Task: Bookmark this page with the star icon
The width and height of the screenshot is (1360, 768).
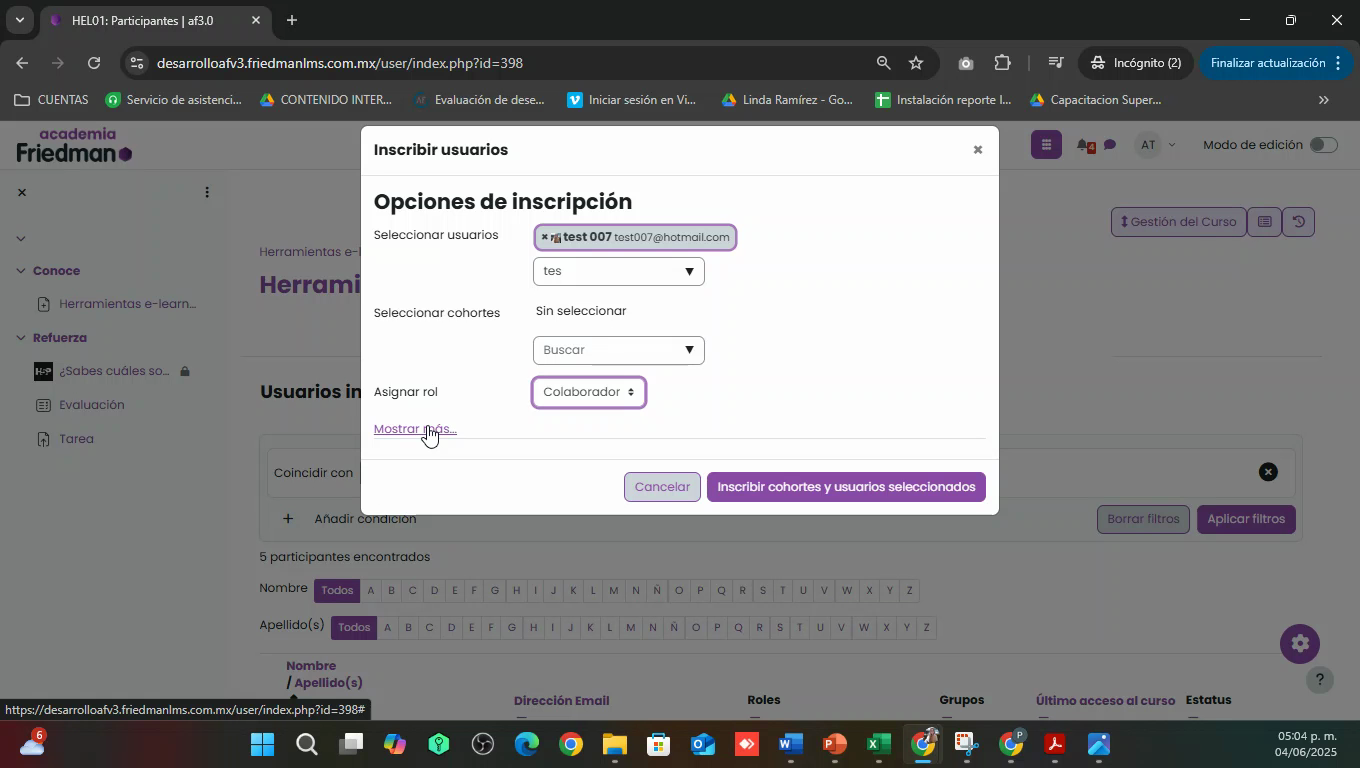Action: 916,63
